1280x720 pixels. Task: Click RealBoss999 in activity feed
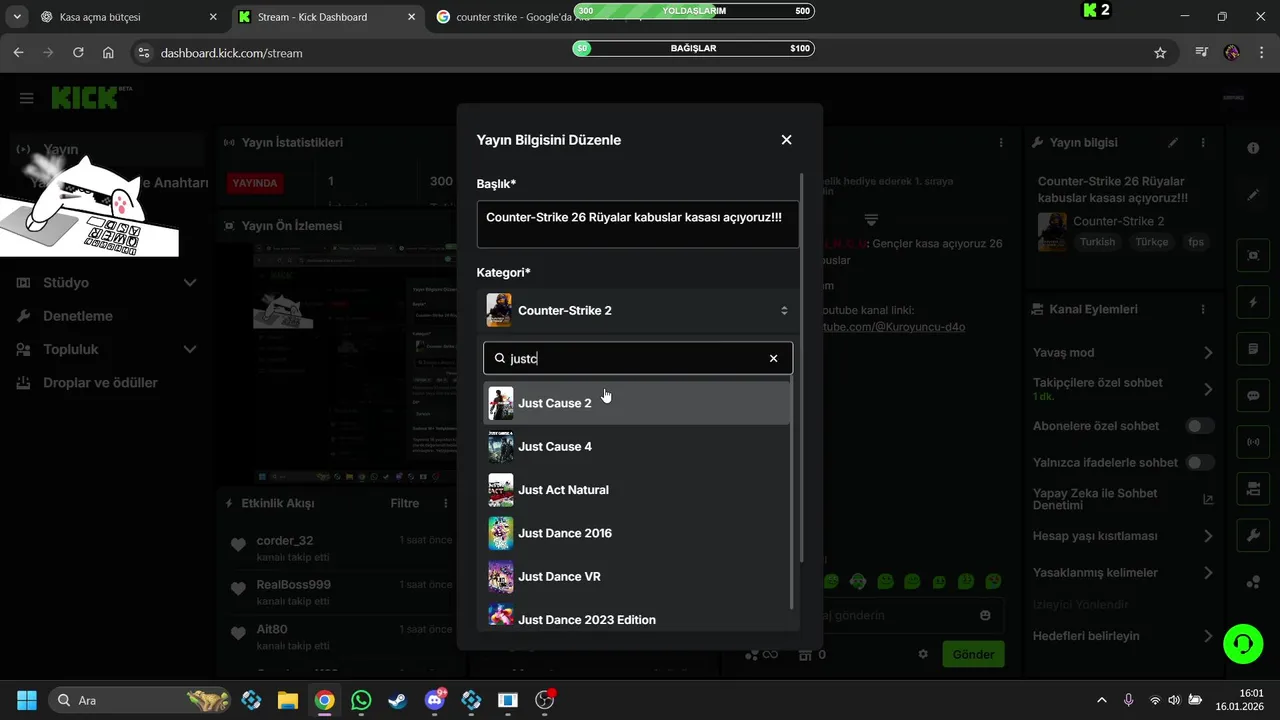pos(293,585)
